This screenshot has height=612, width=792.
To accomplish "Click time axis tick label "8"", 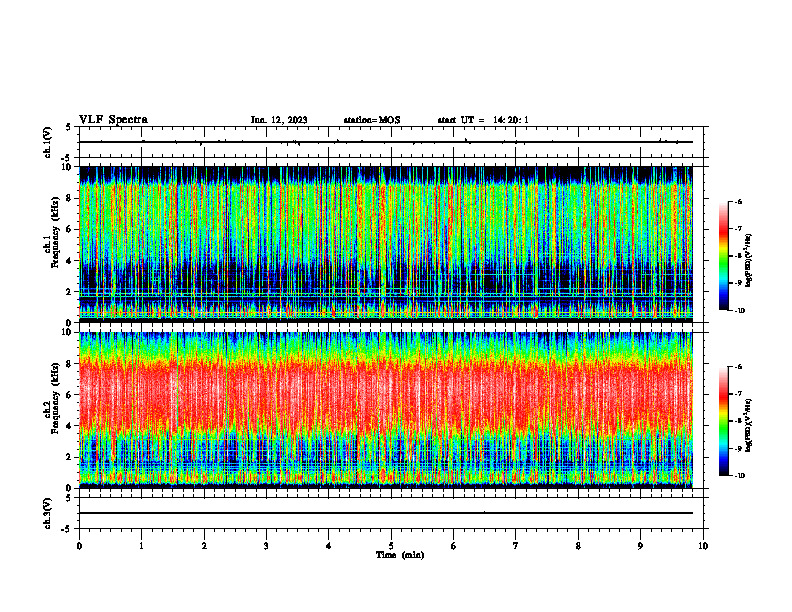I will pos(578,546).
